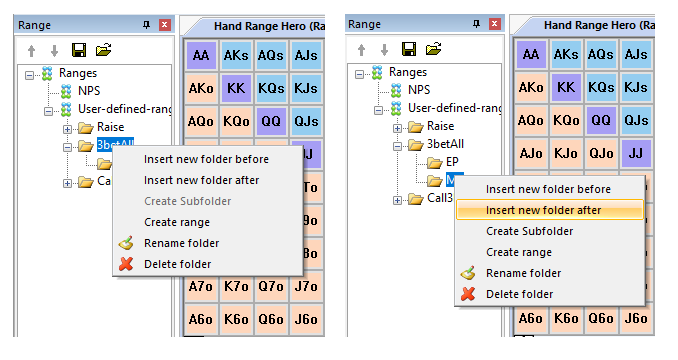Collapse the 3betAll folder in right tree
Image resolution: width=678 pixels, height=360 pixels.
tap(397, 146)
